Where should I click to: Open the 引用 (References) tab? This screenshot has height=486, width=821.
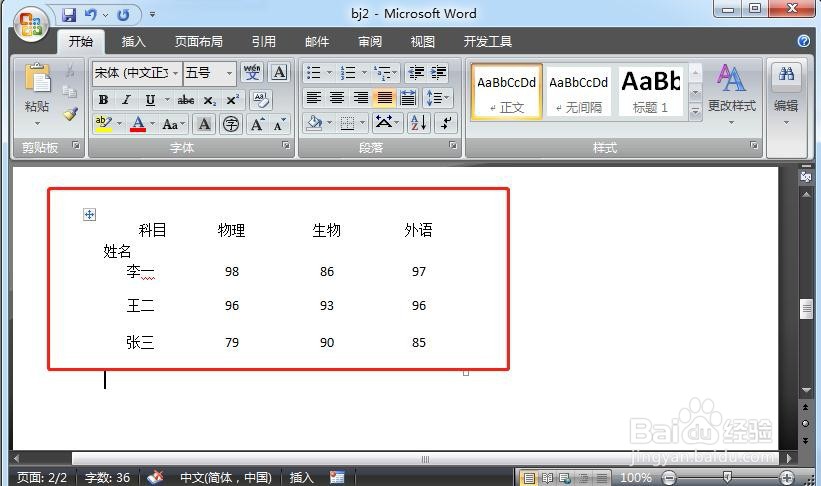click(263, 41)
